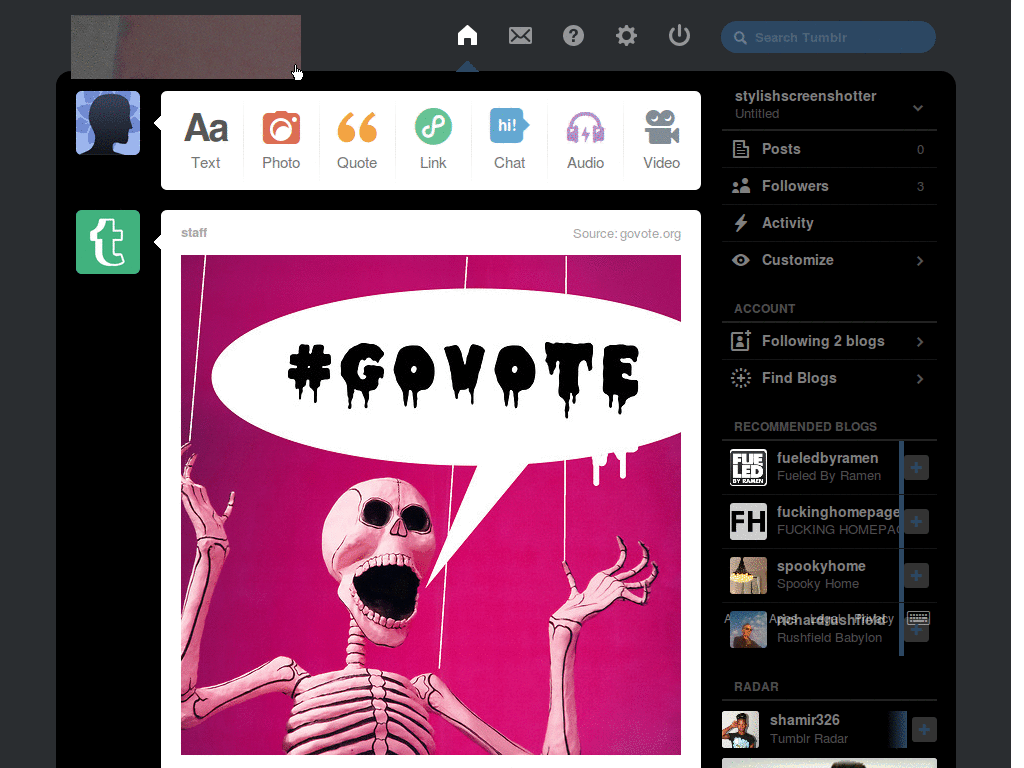This screenshot has height=768, width=1024.
Task: Click the spookyhome avatar thumbnail
Action: (748, 575)
